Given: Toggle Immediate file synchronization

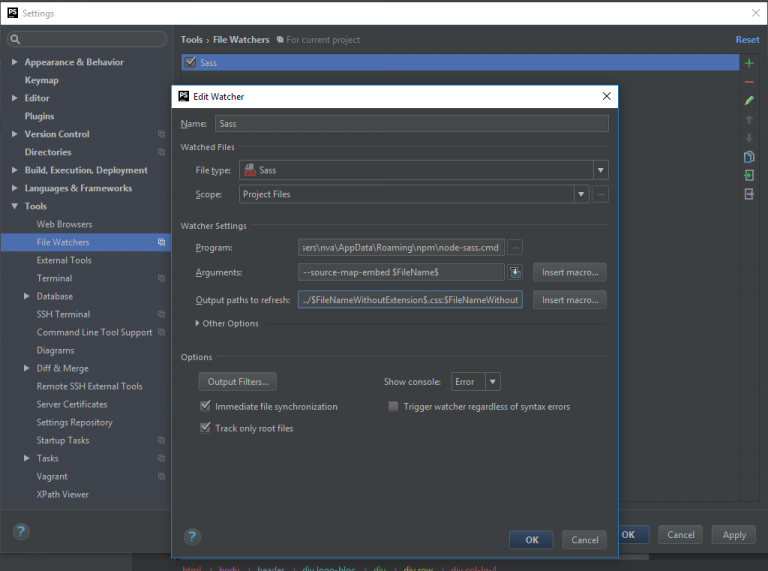Looking at the screenshot, I should coord(205,406).
